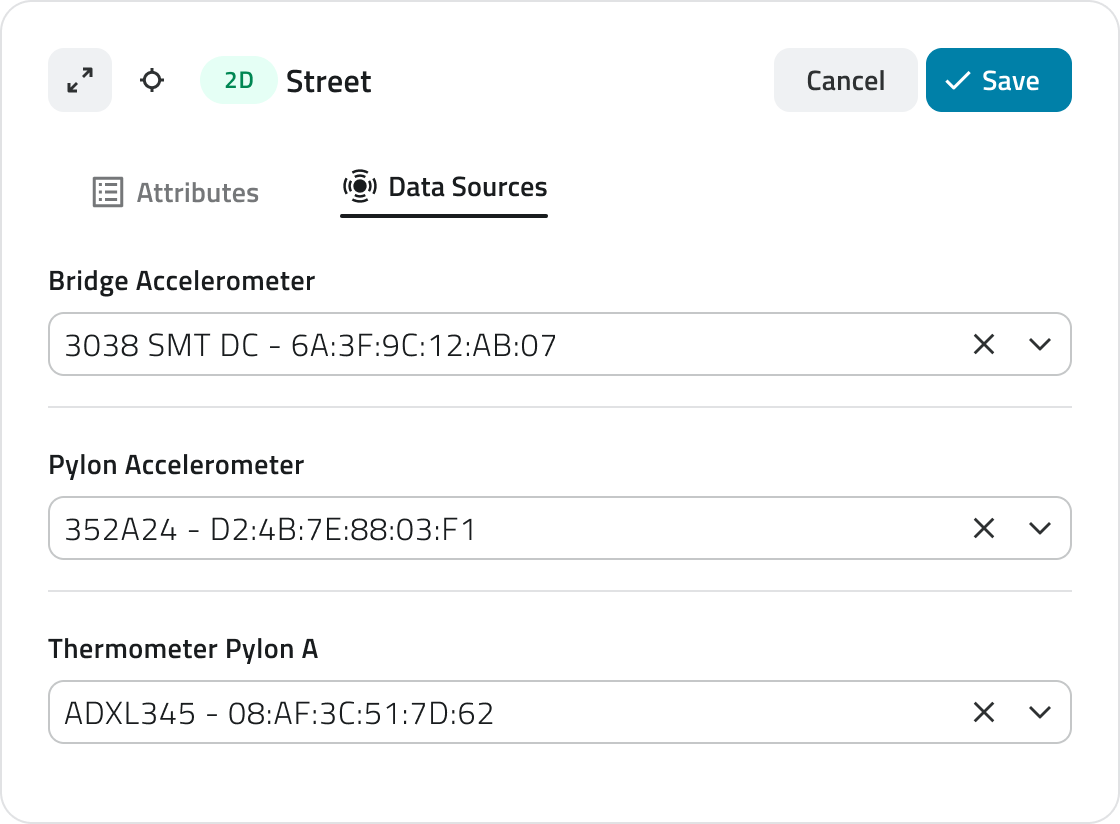Expand the Thermometer Pylon A dropdown chevron
This screenshot has height=824, width=1120.
1040,712
